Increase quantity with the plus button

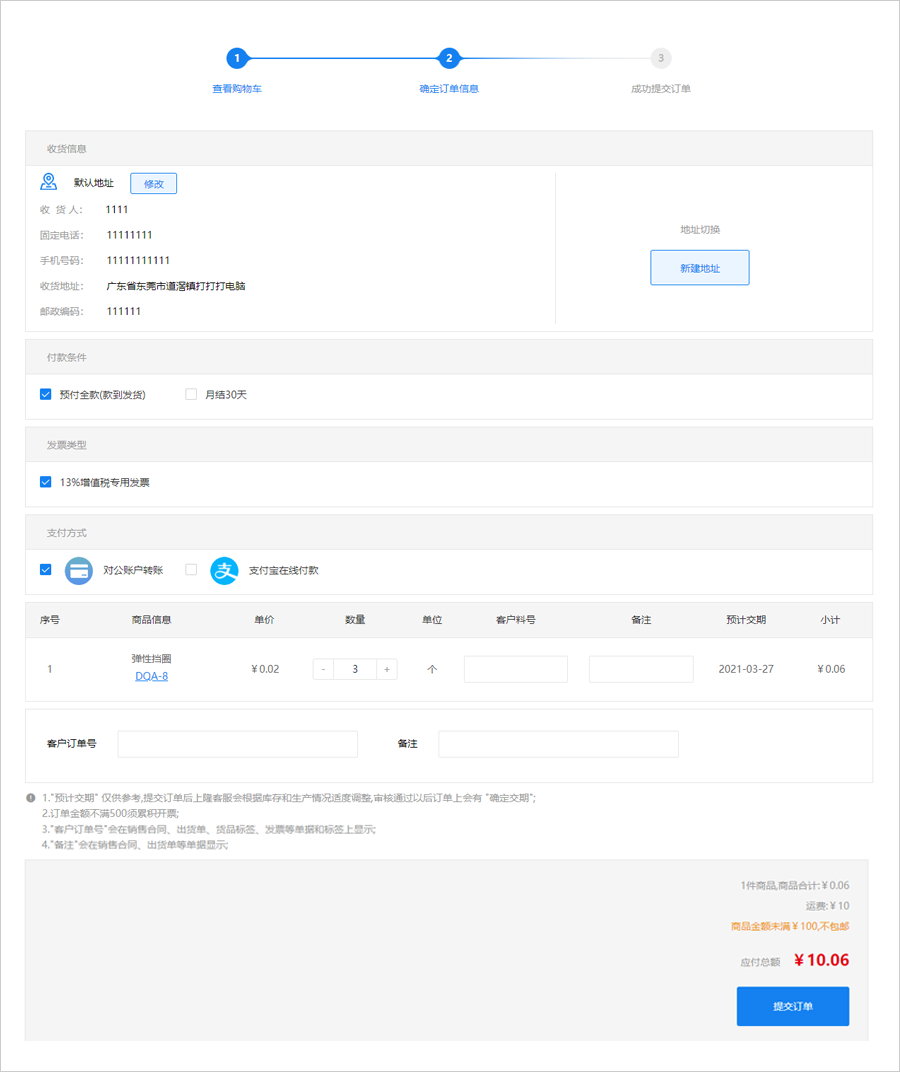point(387,669)
